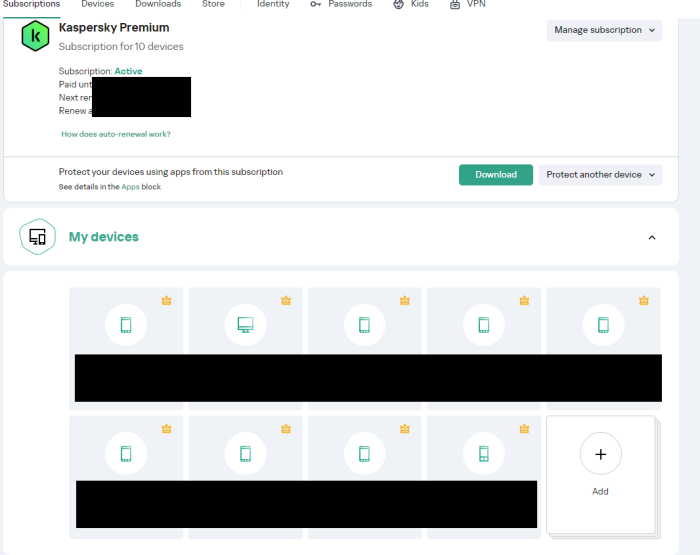Click the My devices hexagon icon
Screen dimensions: 700x555
(x=38, y=237)
